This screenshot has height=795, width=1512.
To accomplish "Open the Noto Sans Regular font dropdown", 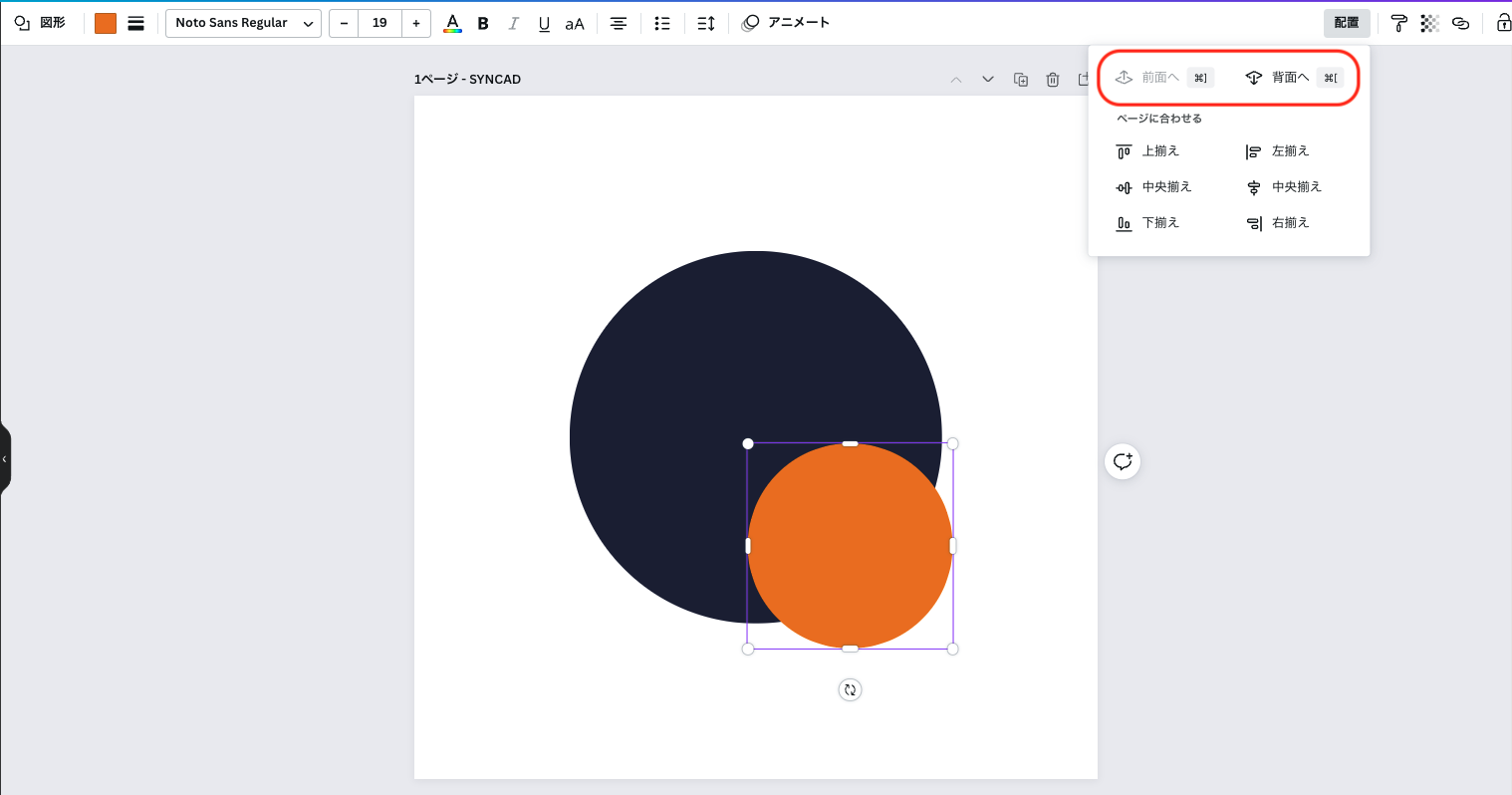I will [x=243, y=22].
